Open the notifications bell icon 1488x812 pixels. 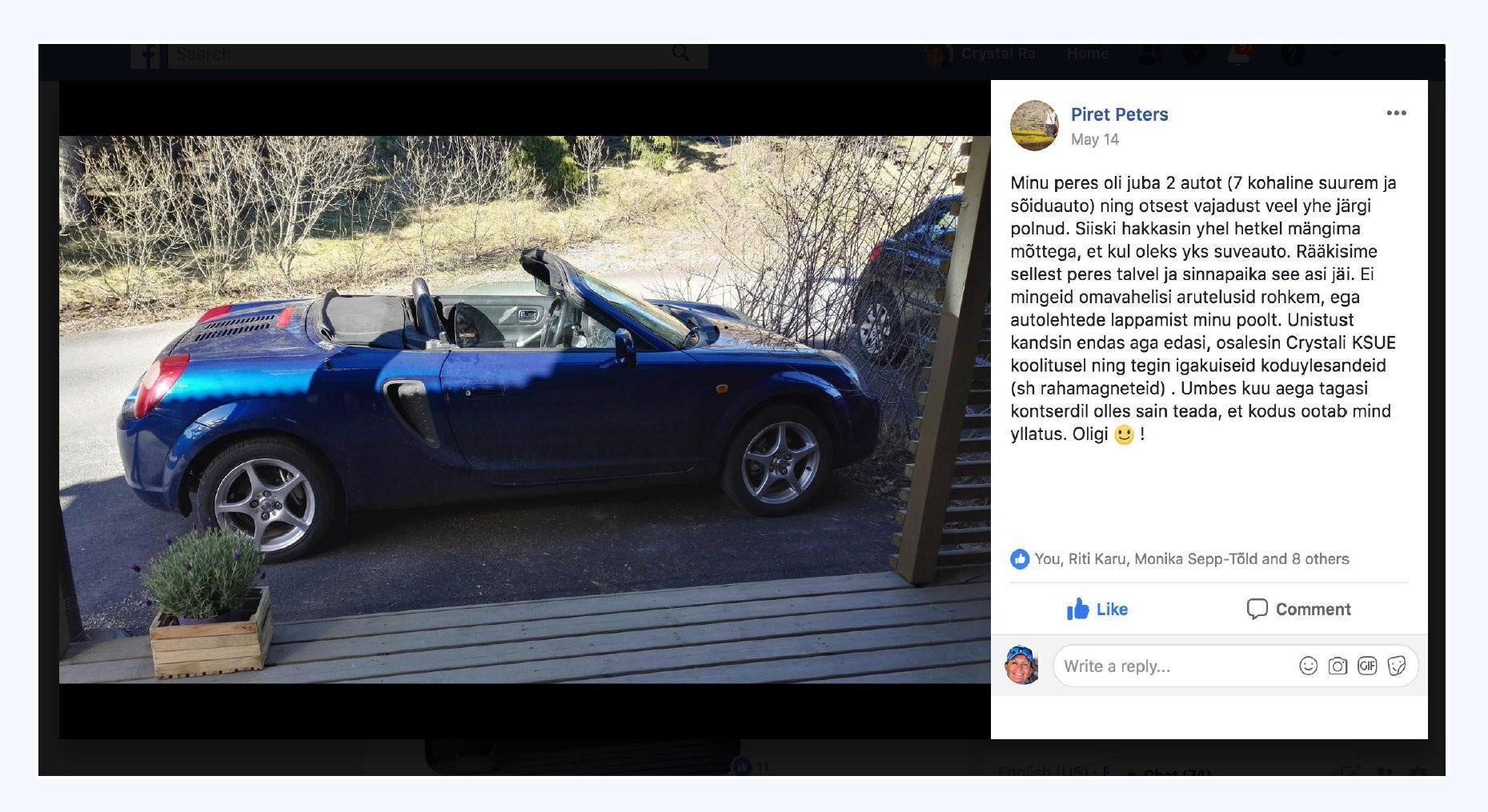point(1237,54)
